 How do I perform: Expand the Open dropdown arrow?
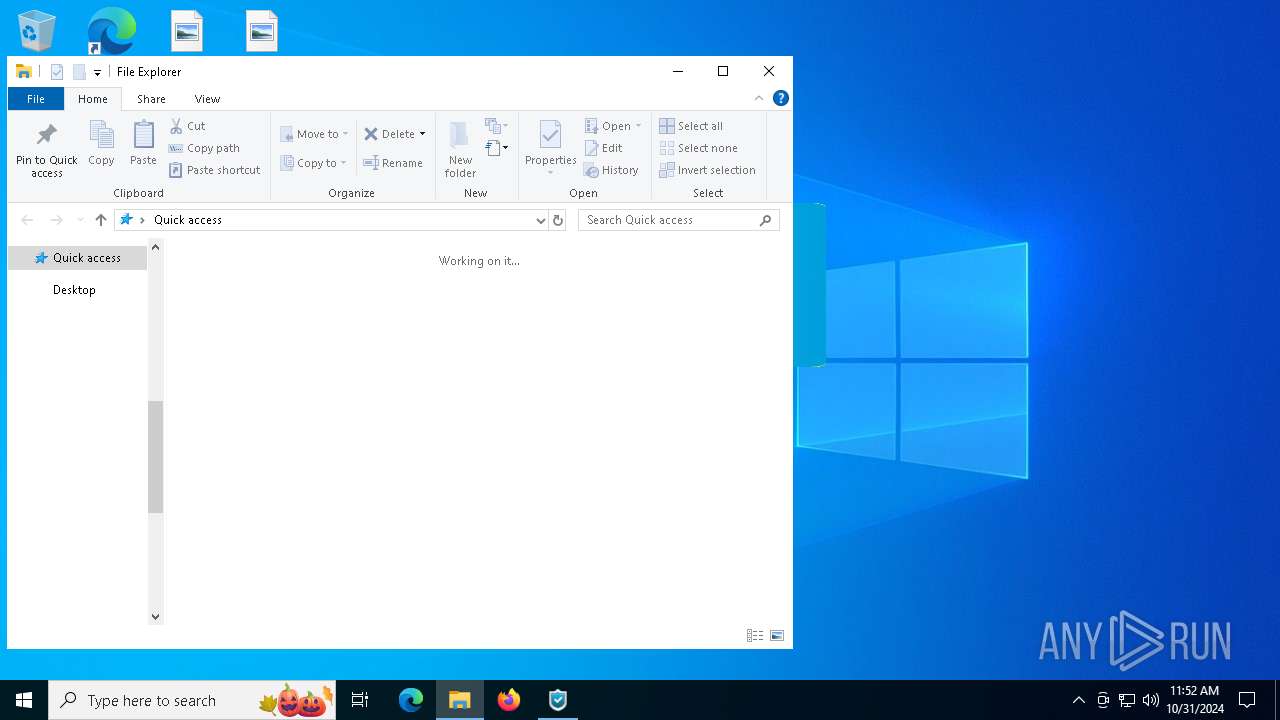click(638, 126)
